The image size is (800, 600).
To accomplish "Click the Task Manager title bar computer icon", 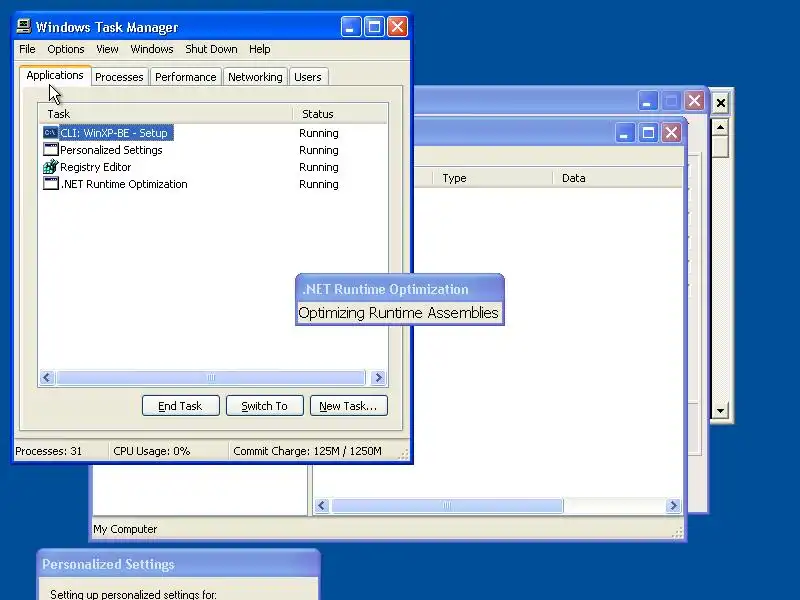I will click(x=23, y=26).
